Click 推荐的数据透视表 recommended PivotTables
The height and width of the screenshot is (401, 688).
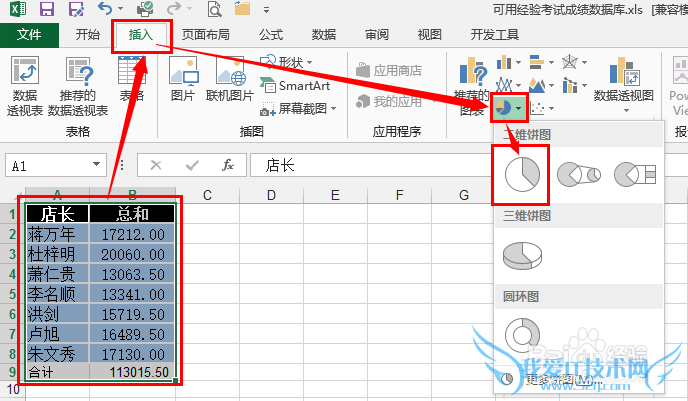[78, 86]
